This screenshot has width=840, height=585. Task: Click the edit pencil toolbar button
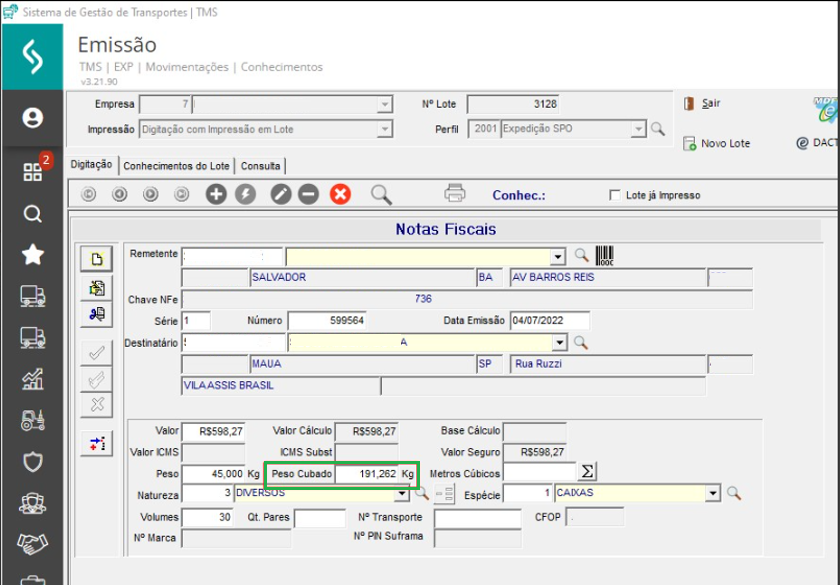coord(281,194)
